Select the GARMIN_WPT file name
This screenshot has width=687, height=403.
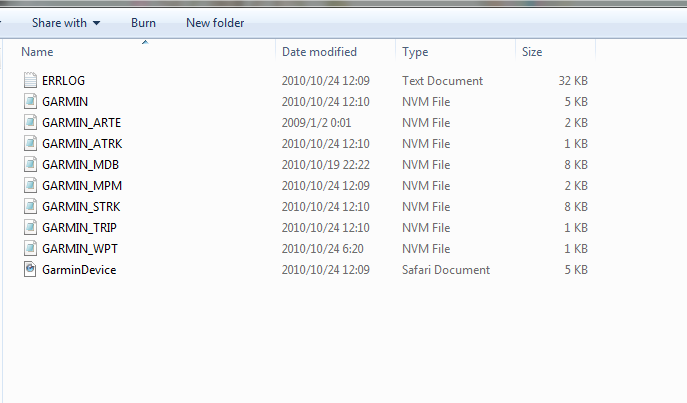[x=80, y=248]
